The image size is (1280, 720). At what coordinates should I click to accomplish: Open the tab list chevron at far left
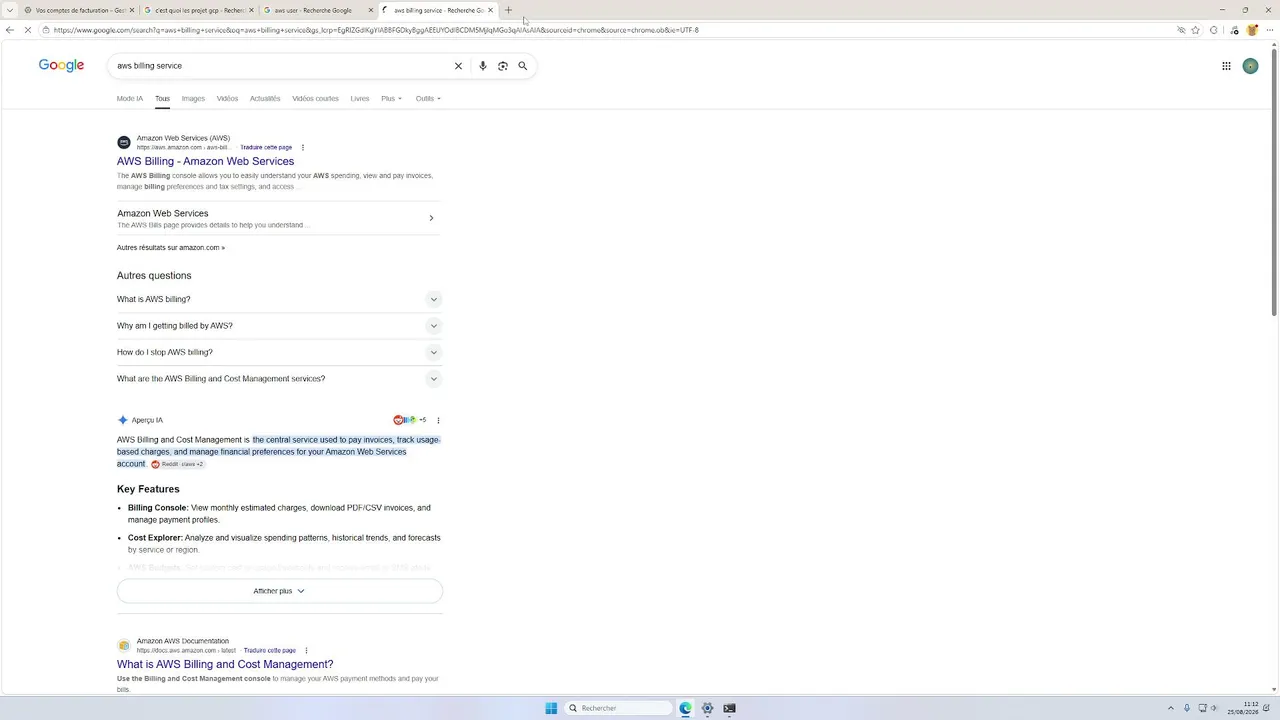click(x=8, y=10)
